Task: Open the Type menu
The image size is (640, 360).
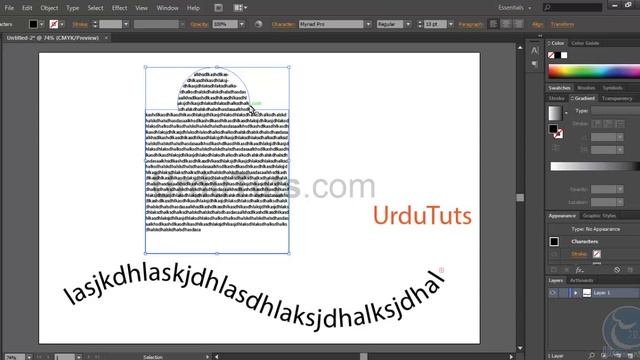Action: [x=73, y=8]
